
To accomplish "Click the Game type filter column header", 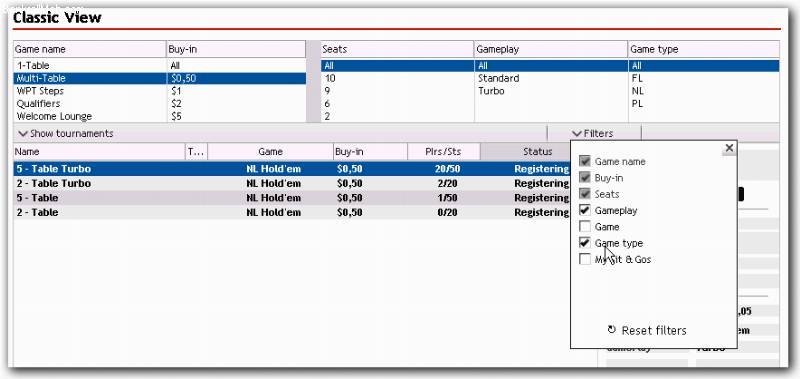I will (704, 49).
